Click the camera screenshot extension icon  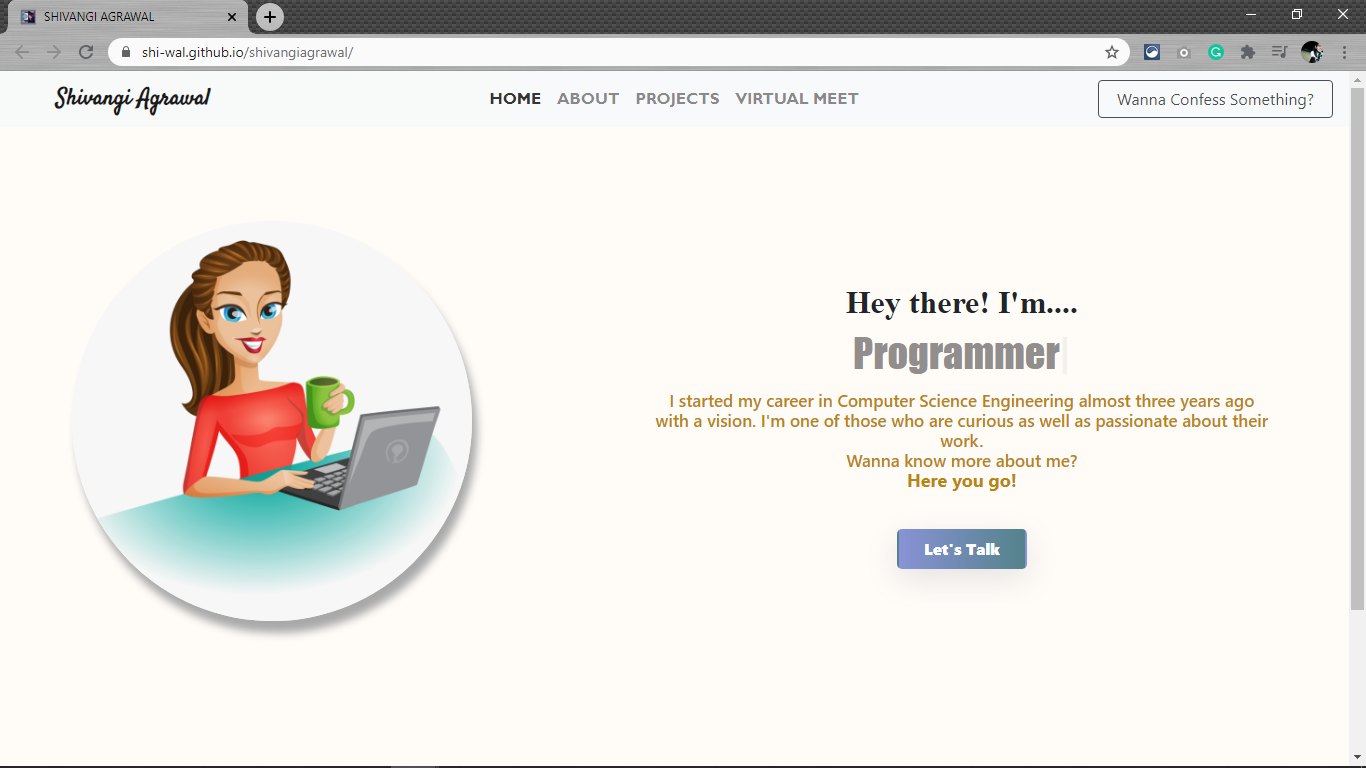pyautogui.click(x=1184, y=52)
